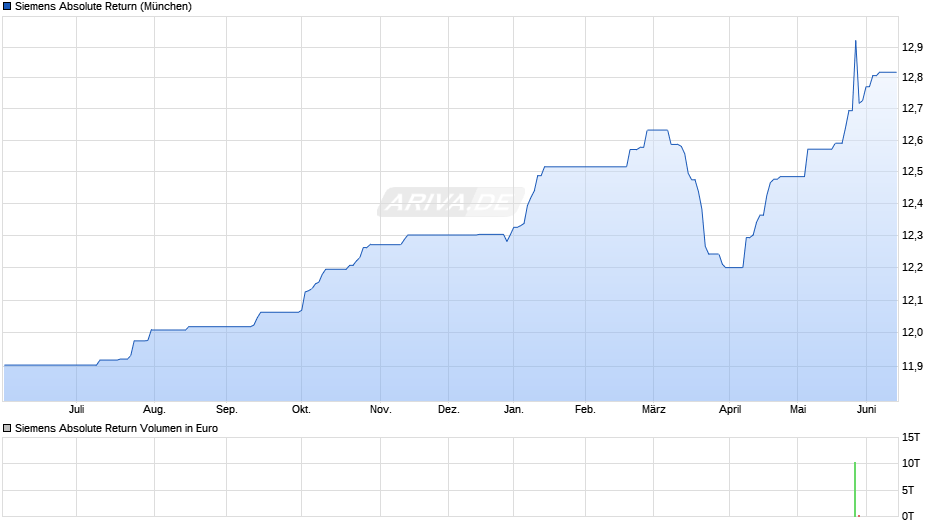Screen dimensions: 940x526
Task: Select the 'Juli' month label on the axis
Action: coord(76,410)
